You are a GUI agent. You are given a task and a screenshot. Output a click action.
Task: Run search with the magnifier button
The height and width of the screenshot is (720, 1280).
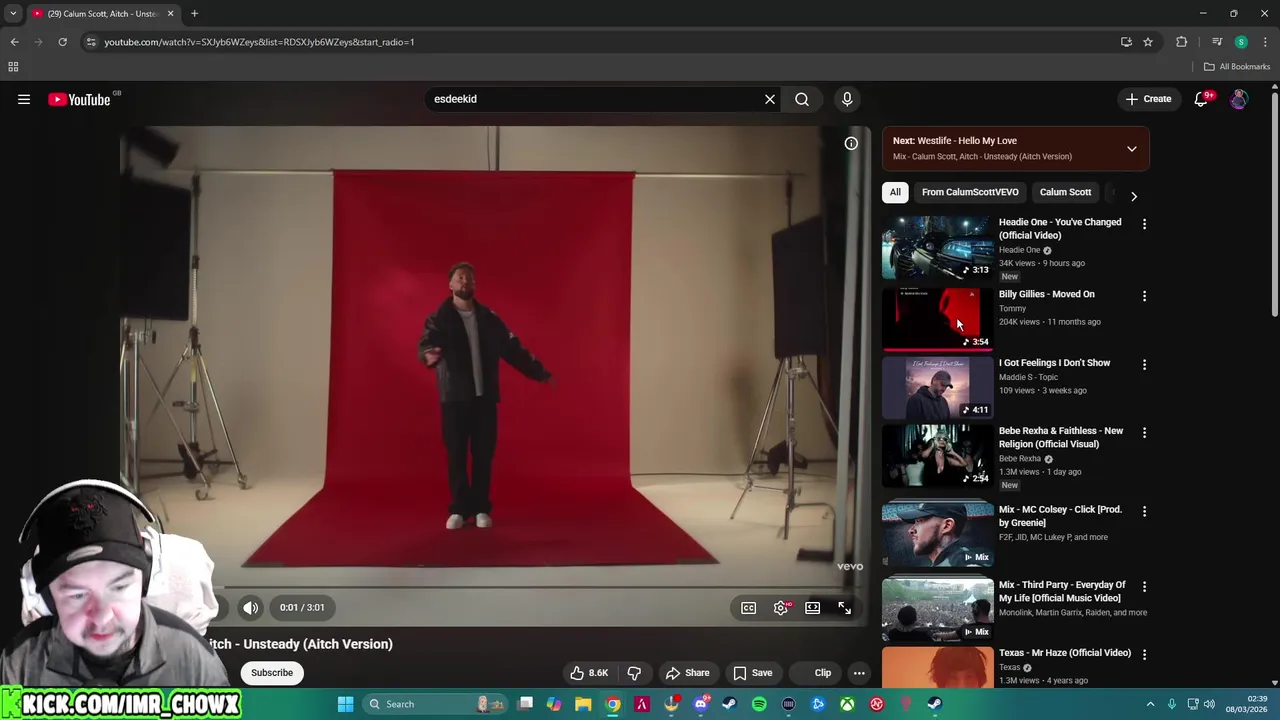click(x=802, y=99)
